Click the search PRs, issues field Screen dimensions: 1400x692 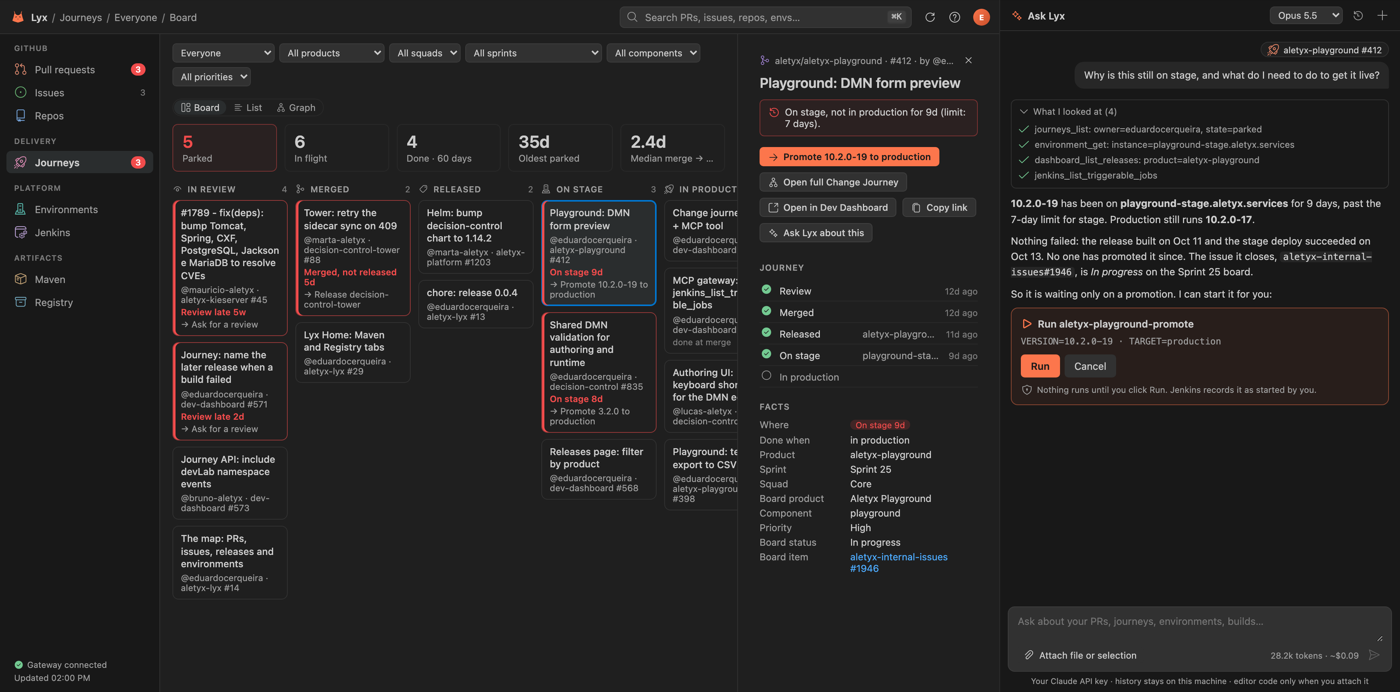click(x=765, y=17)
